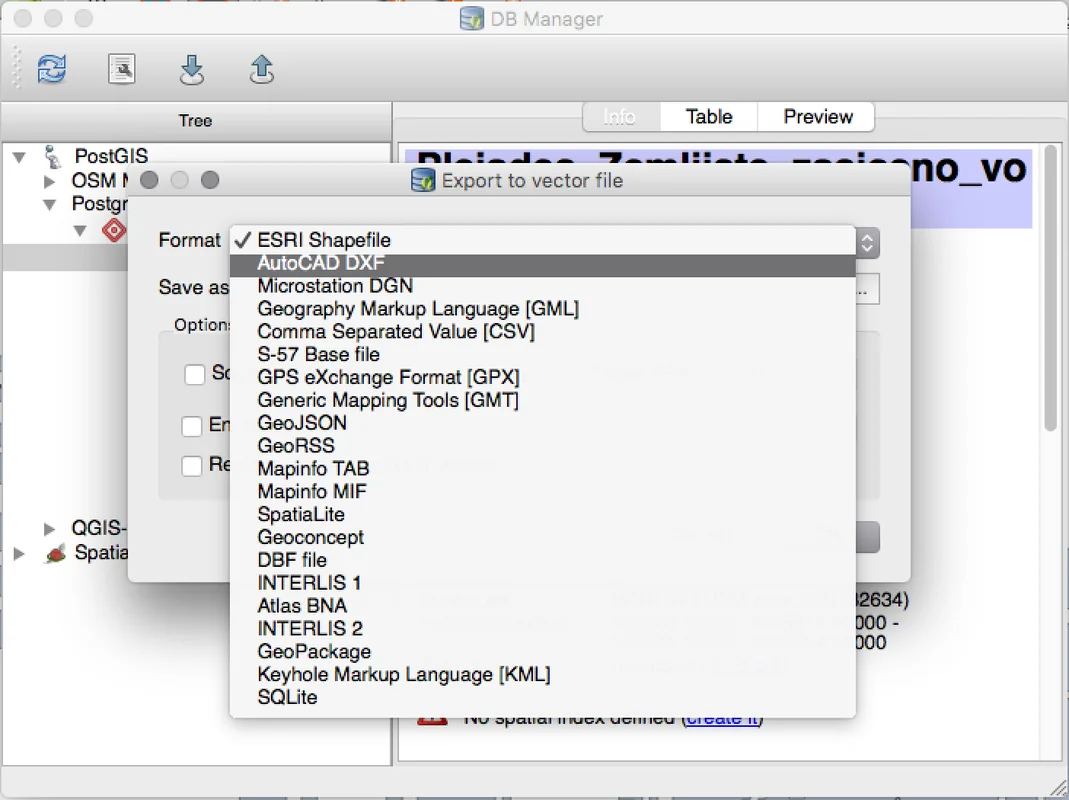Collapse the PostGIS tree node

pyautogui.click(x=19, y=157)
